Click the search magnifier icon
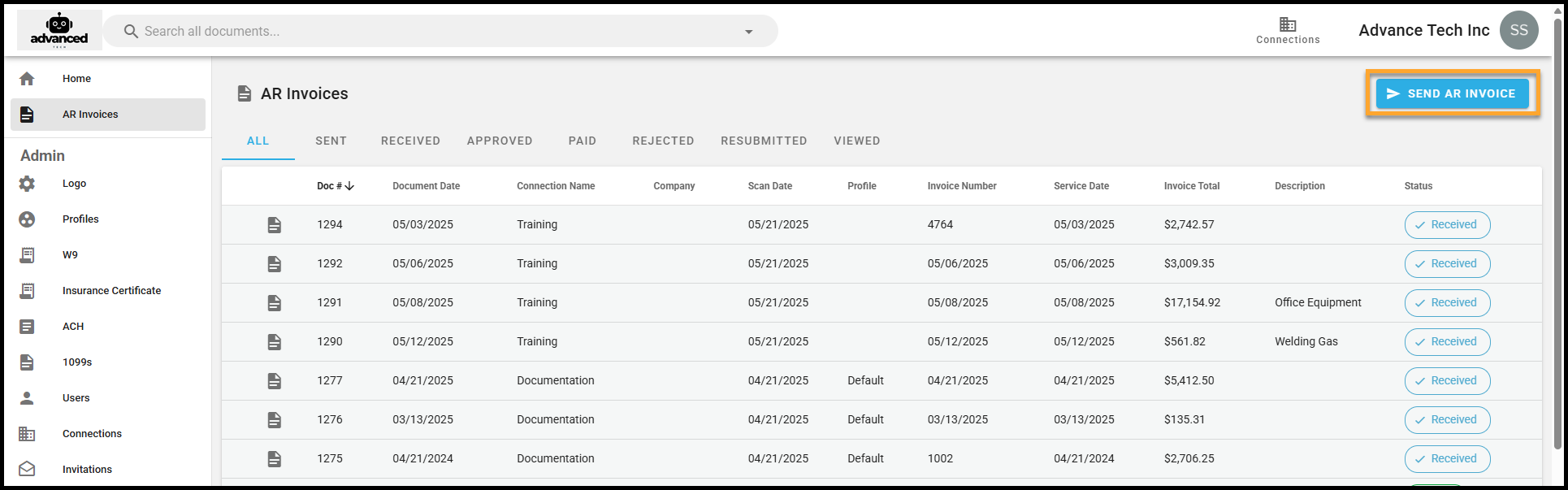Image resolution: width=1568 pixels, height=490 pixels. (130, 31)
